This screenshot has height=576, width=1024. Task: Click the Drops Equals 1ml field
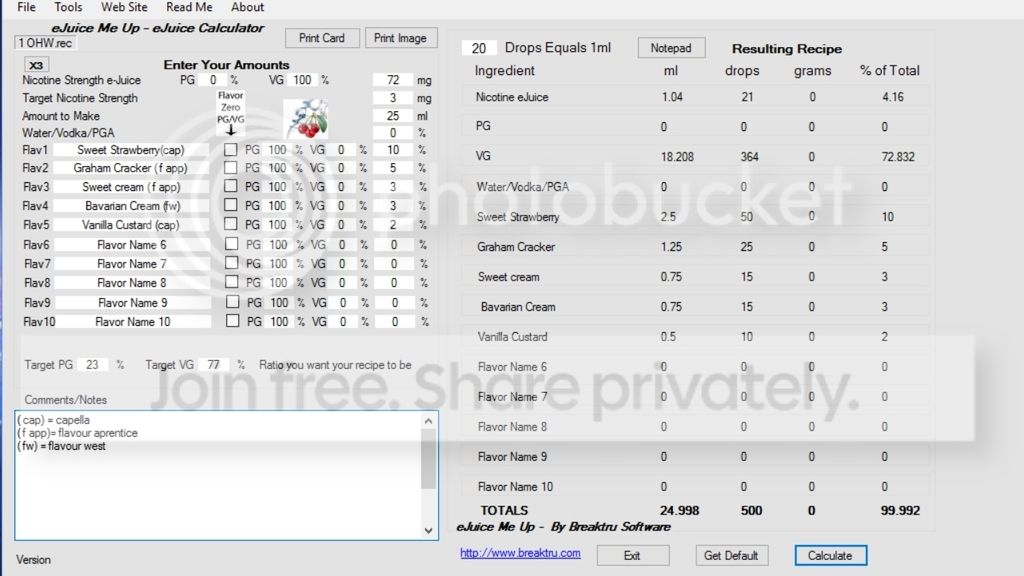point(479,48)
